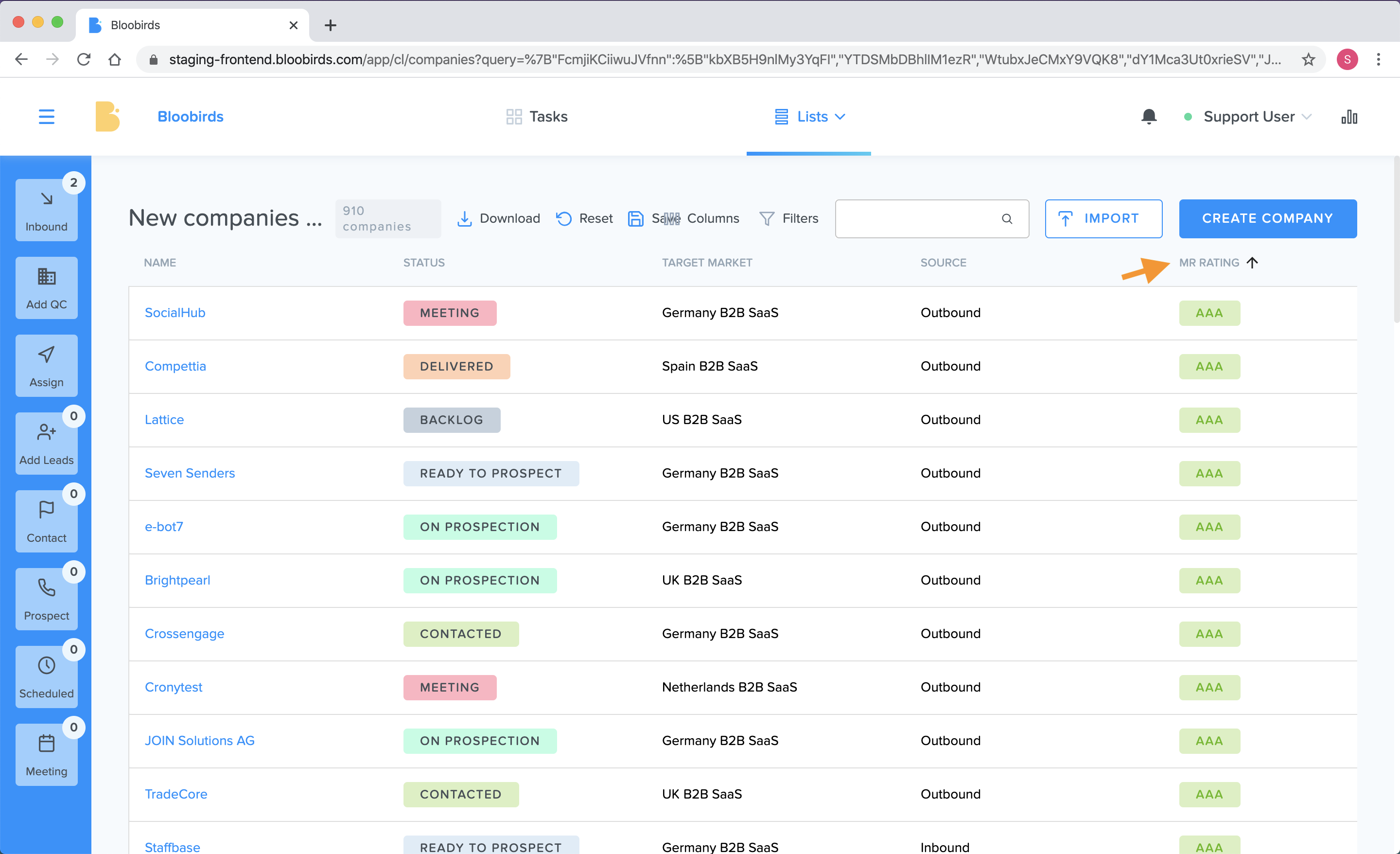Click the page vertical scrollbar
Screen dimensions: 1400x854
coord(1397,239)
